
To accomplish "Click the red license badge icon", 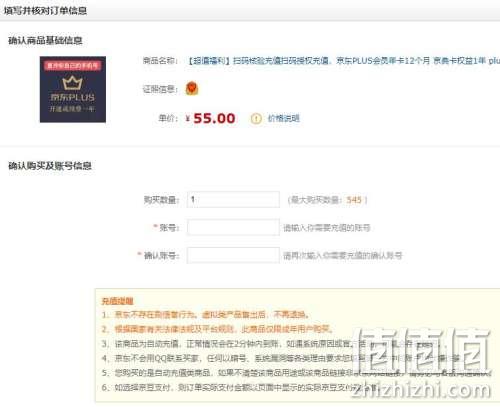I will tap(192, 89).
